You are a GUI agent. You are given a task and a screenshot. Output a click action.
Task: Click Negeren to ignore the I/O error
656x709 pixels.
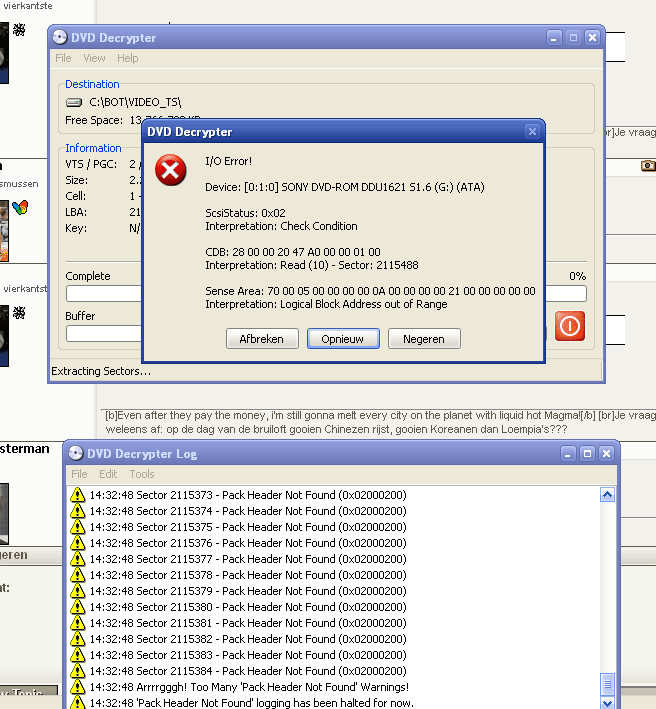point(424,339)
